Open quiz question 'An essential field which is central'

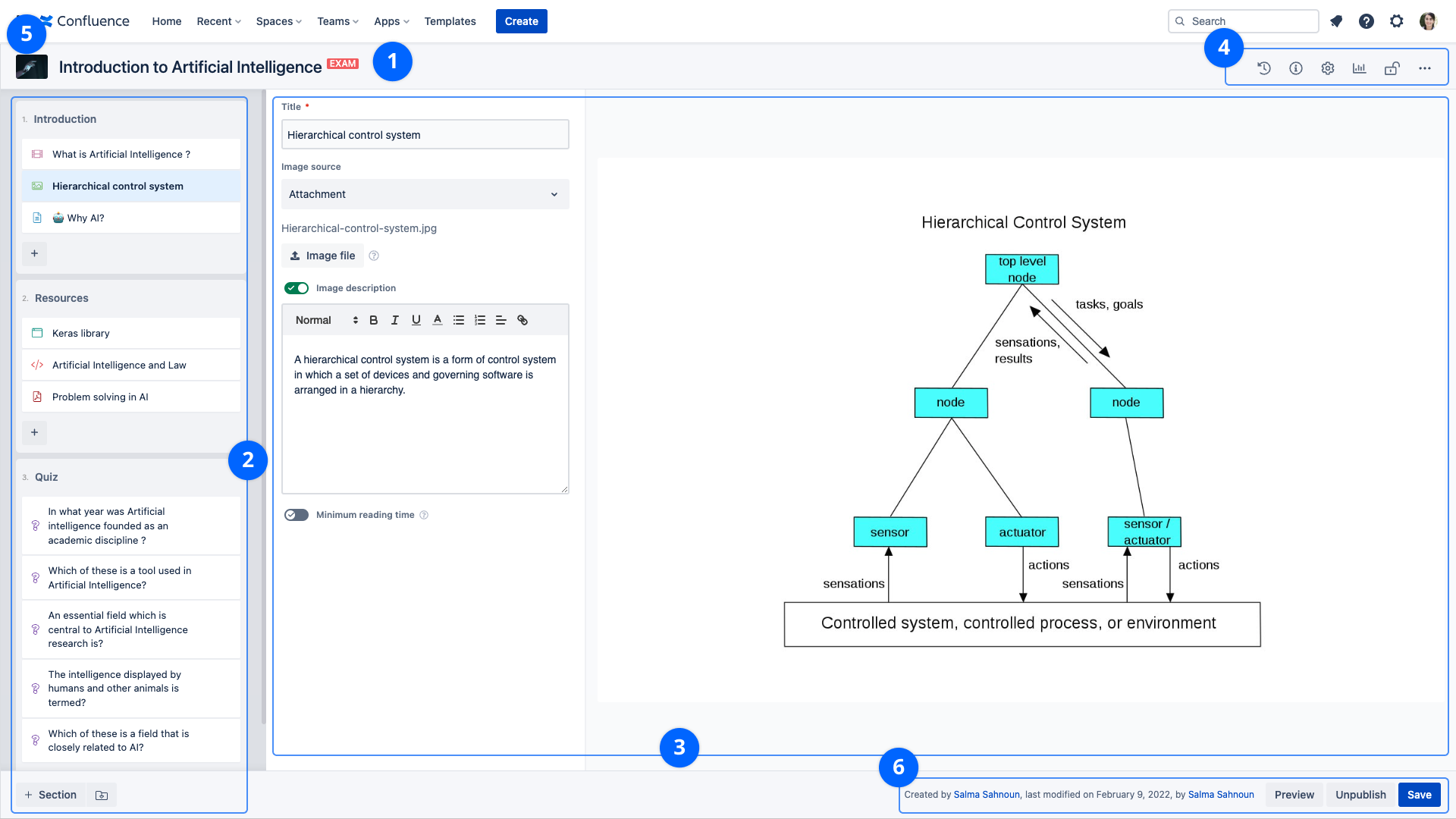(131, 629)
